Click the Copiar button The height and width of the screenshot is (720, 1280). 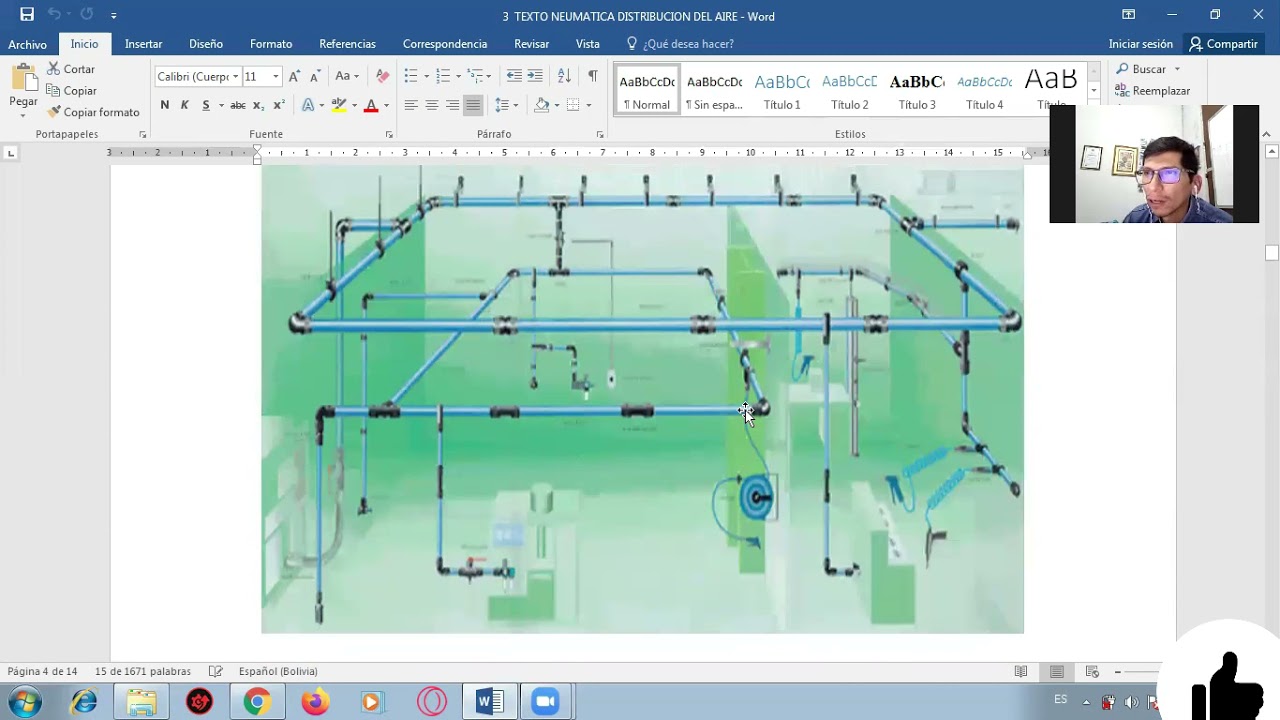tap(71, 91)
